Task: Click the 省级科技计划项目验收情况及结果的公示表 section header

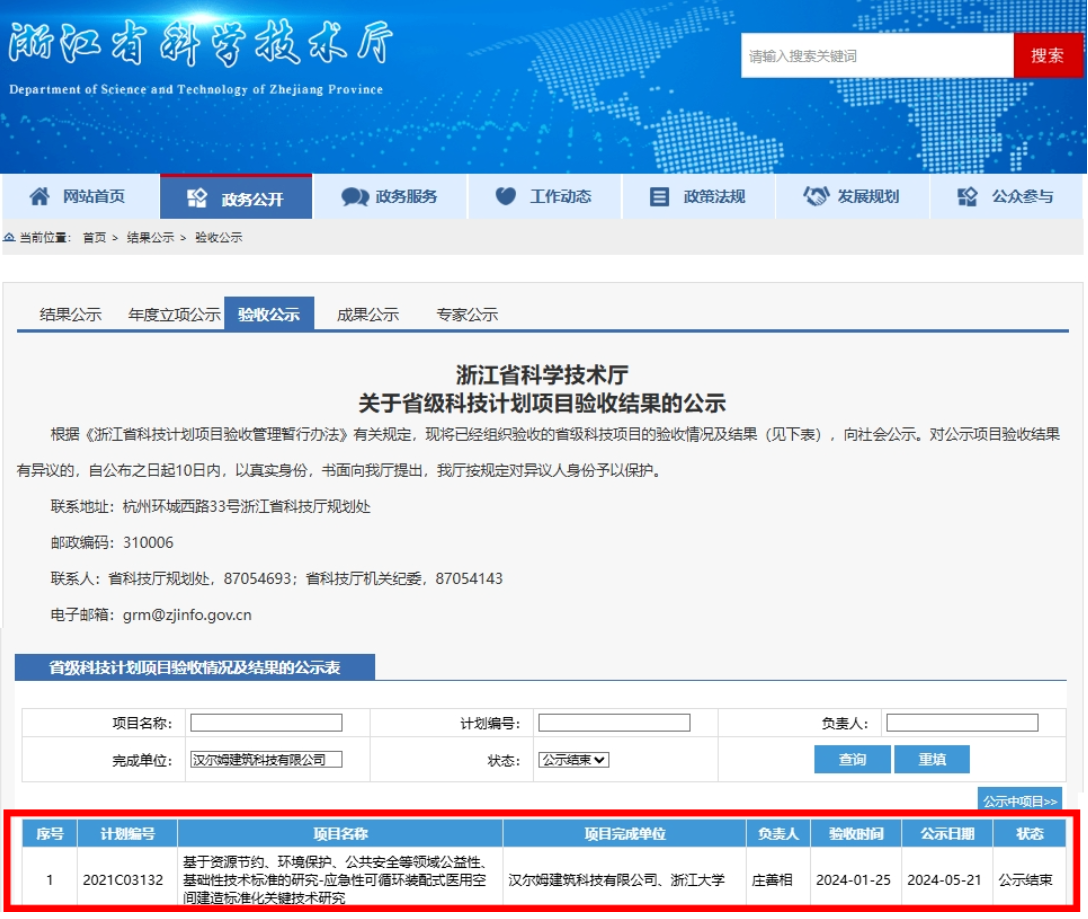Action: pyautogui.click(x=194, y=668)
